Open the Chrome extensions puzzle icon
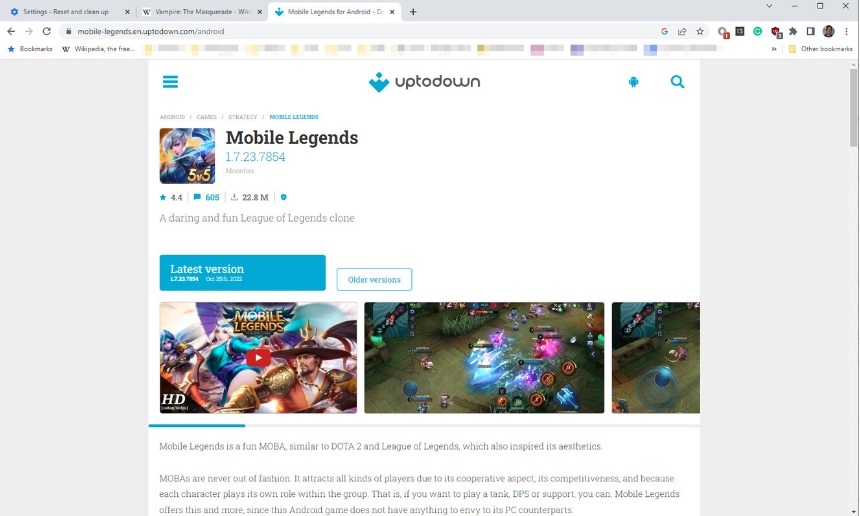The height and width of the screenshot is (516, 860). tap(793, 31)
